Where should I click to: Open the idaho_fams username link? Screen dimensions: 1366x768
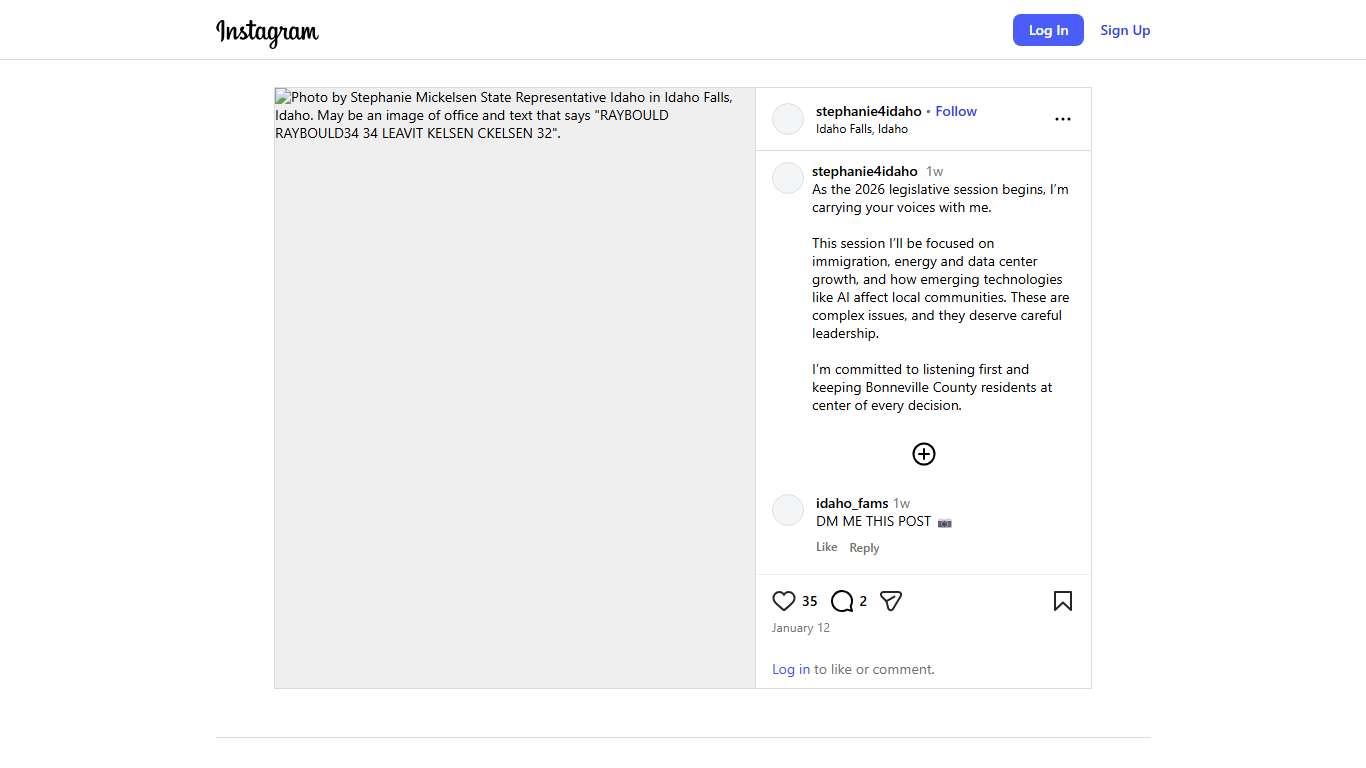pos(852,503)
